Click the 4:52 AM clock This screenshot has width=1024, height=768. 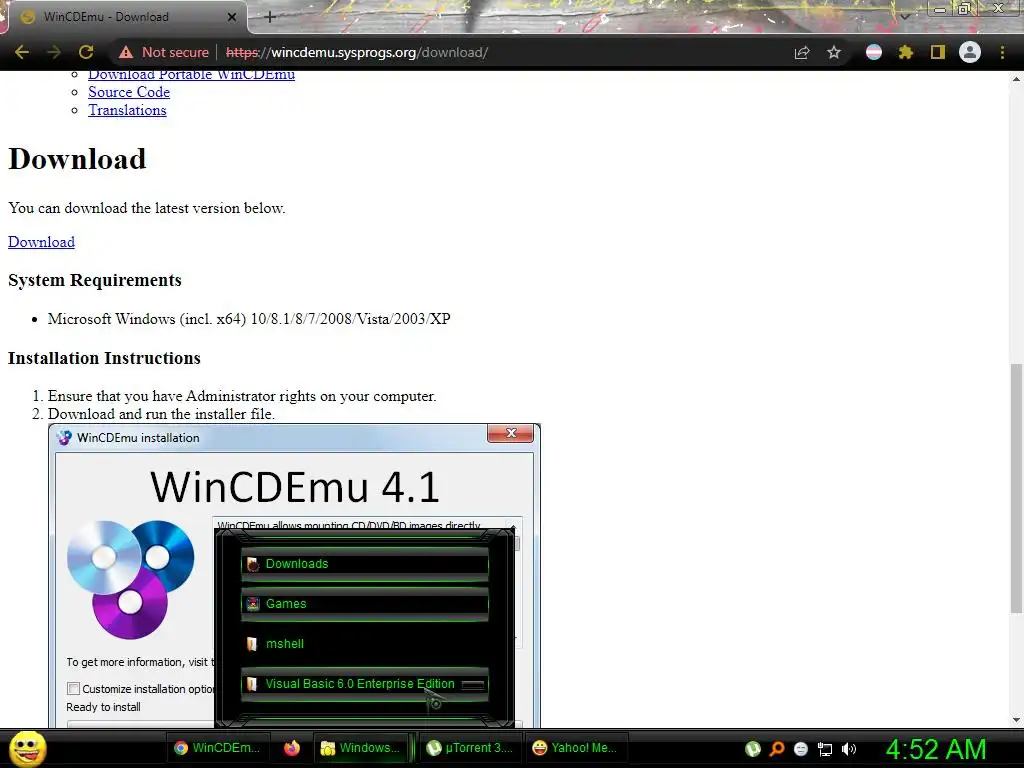click(936, 749)
